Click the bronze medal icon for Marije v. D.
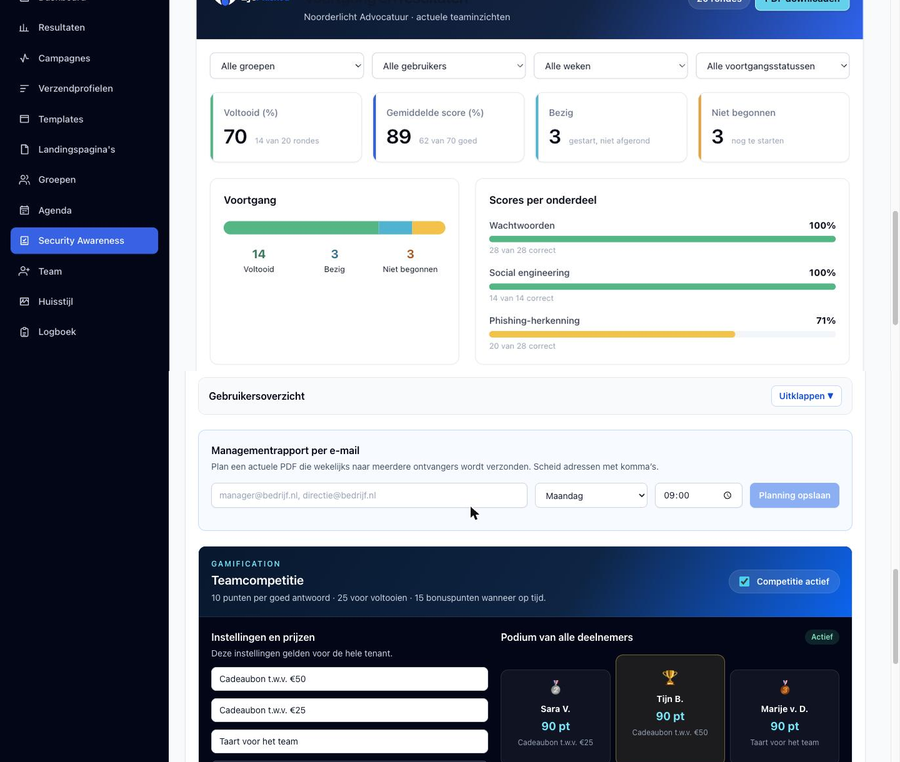This screenshot has height=762, width=900. 785,687
